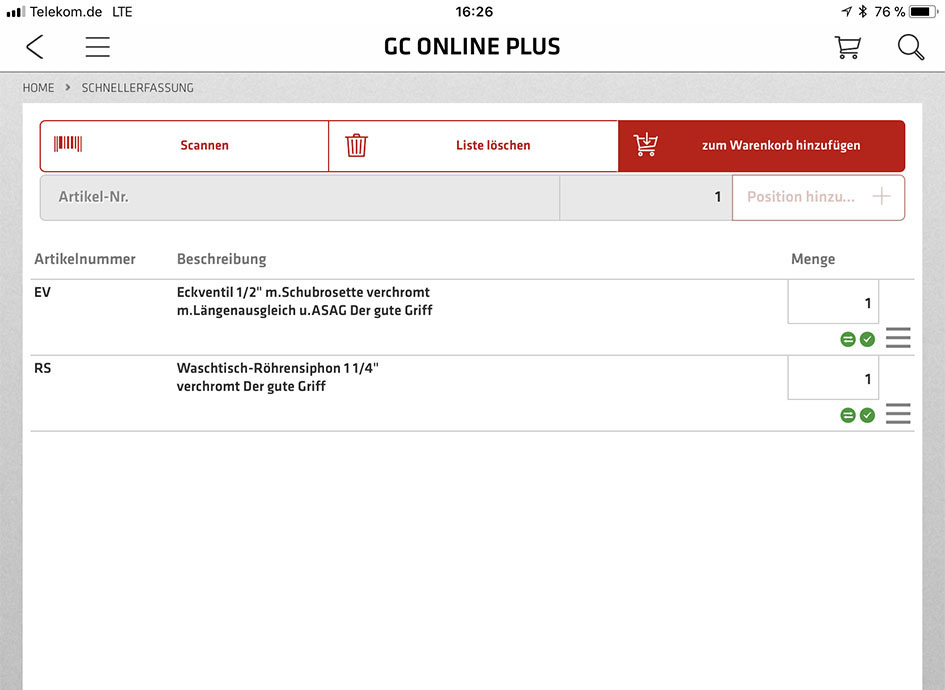
Task: Edit Menge field for RS row
Action: (x=833, y=378)
